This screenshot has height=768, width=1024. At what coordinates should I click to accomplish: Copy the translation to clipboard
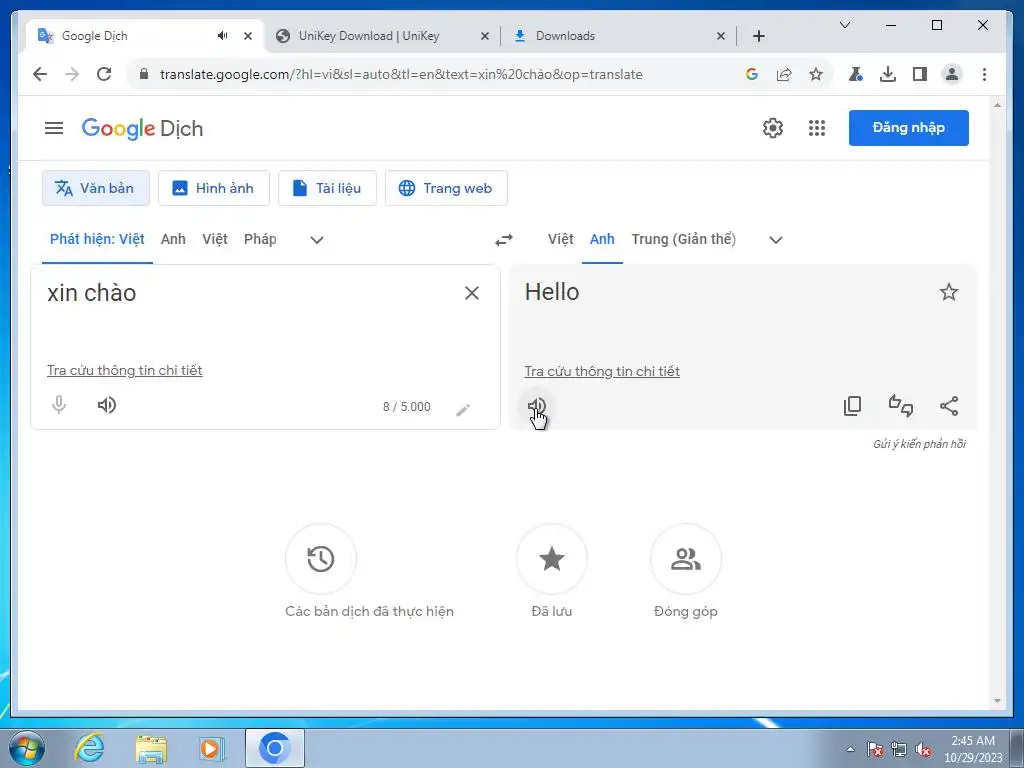click(852, 406)
